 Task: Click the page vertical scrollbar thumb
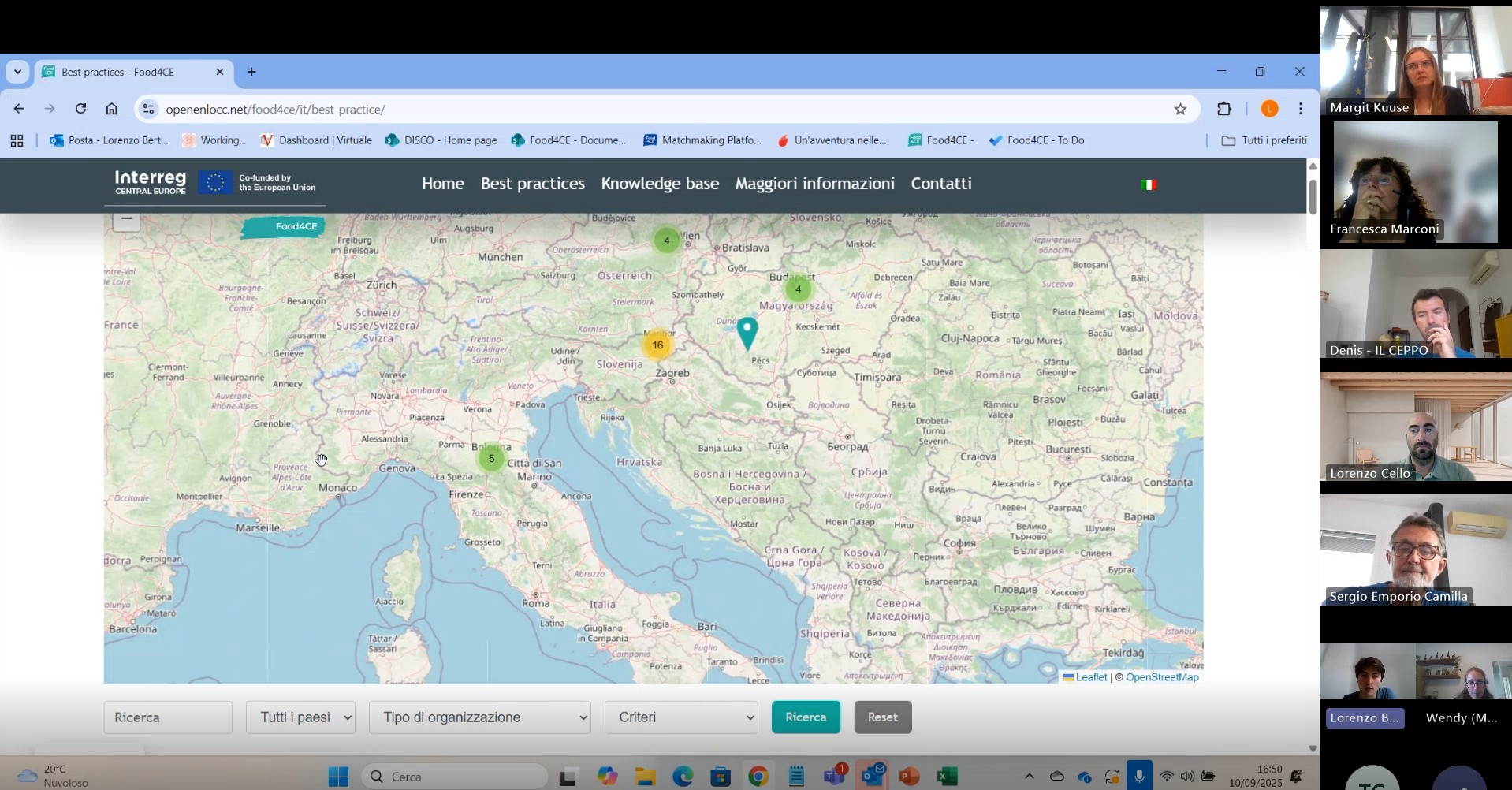click(1313, 197)
